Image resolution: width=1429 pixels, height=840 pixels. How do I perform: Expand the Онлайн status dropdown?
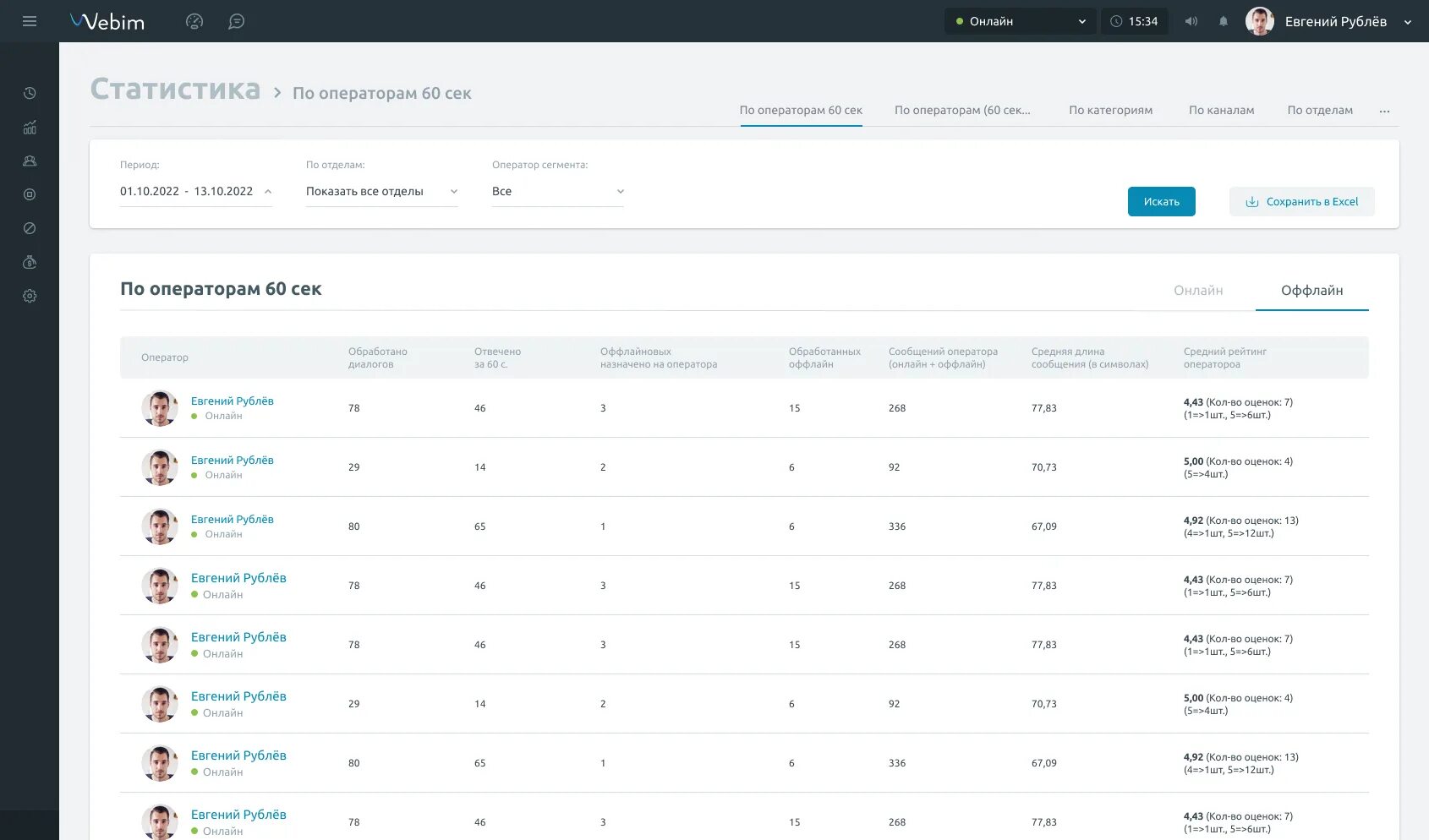coord(1021,21)
